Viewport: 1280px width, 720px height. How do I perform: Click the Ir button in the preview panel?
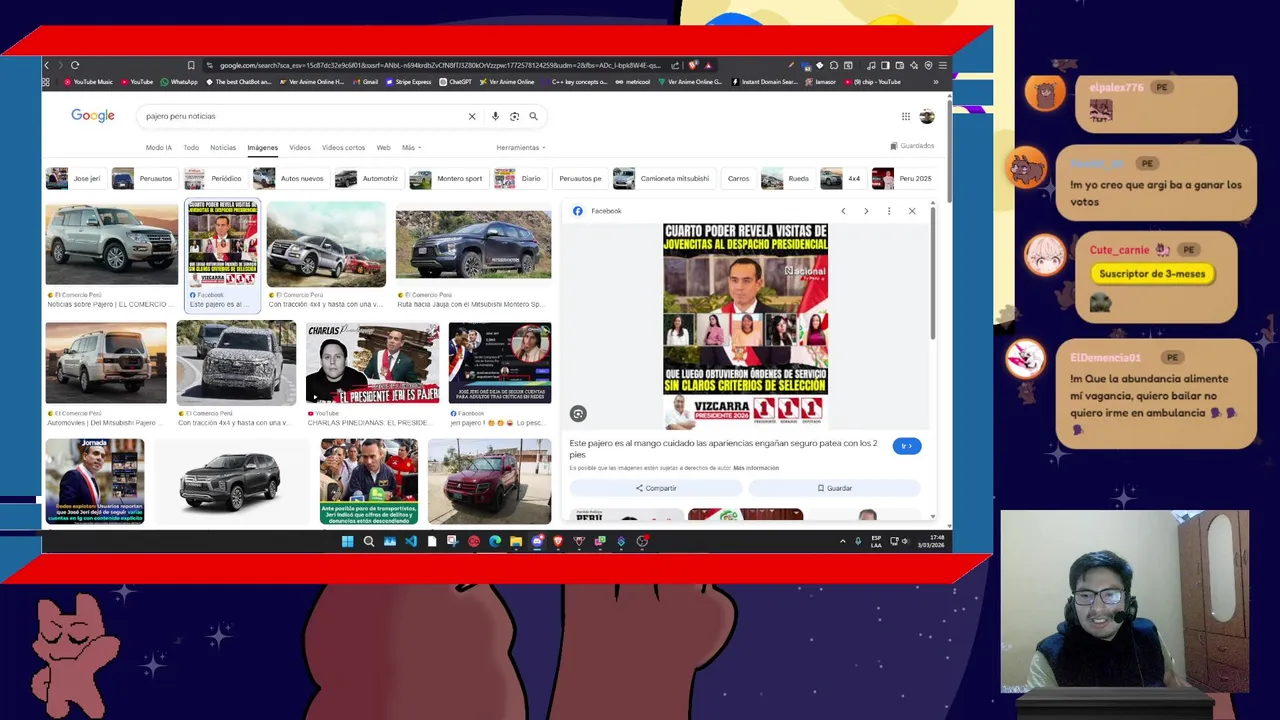point(906,446)
